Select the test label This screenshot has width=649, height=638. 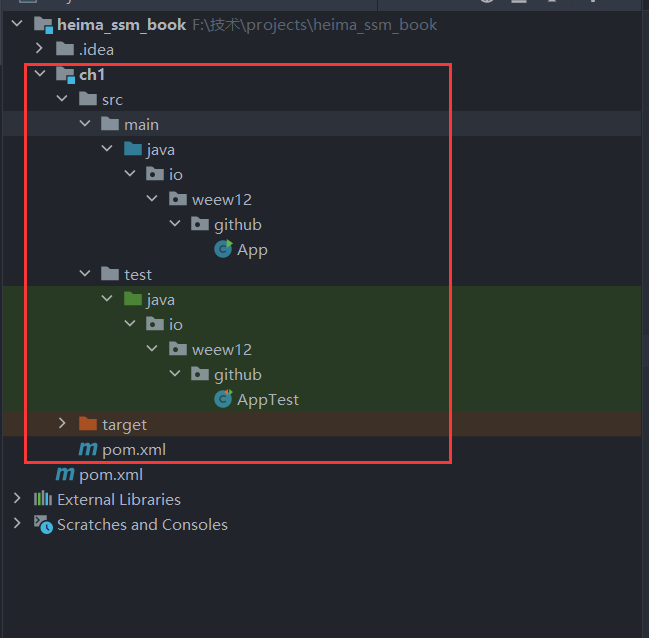[138, 274]
